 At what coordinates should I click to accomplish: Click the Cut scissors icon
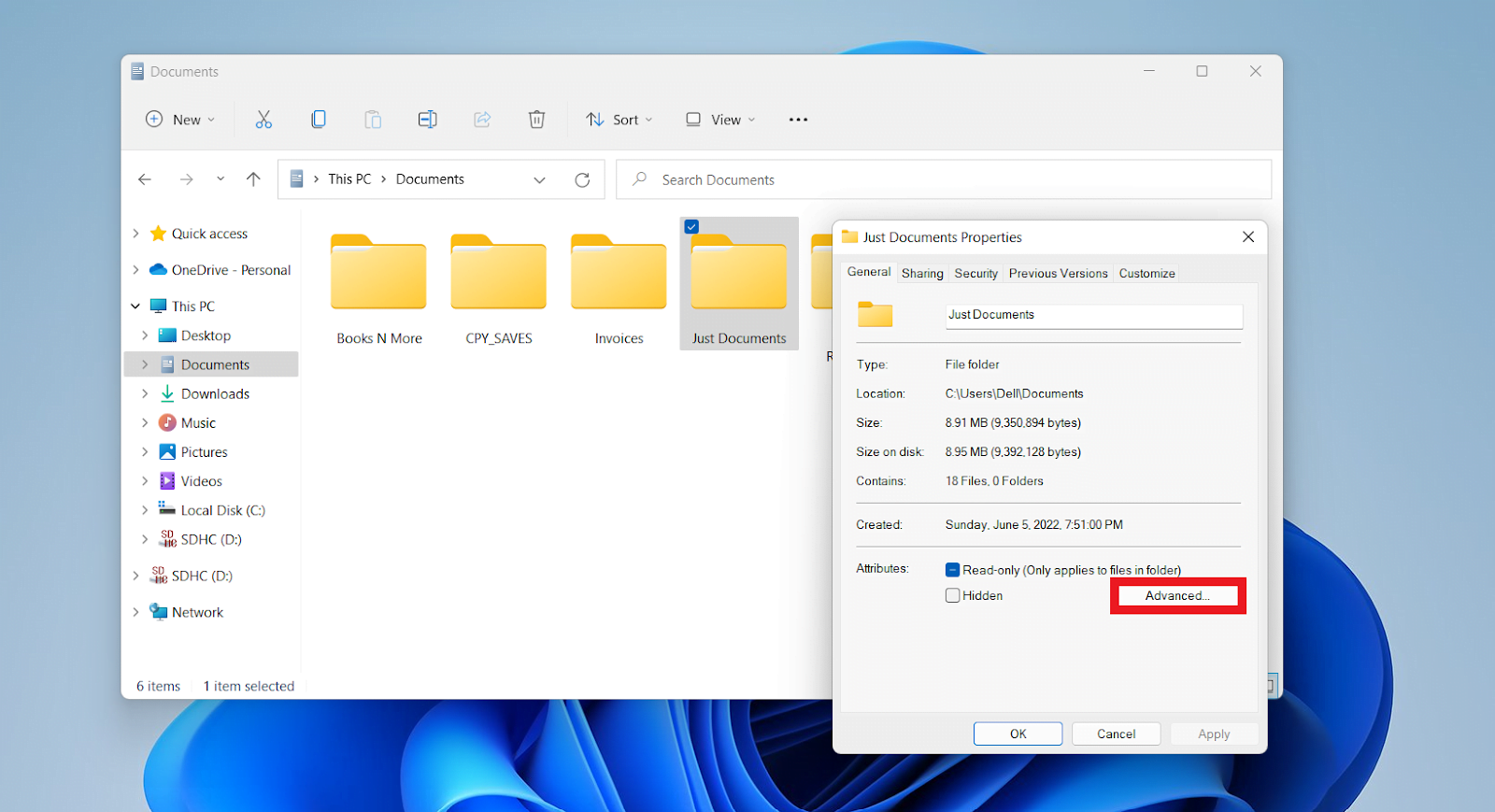263,120
